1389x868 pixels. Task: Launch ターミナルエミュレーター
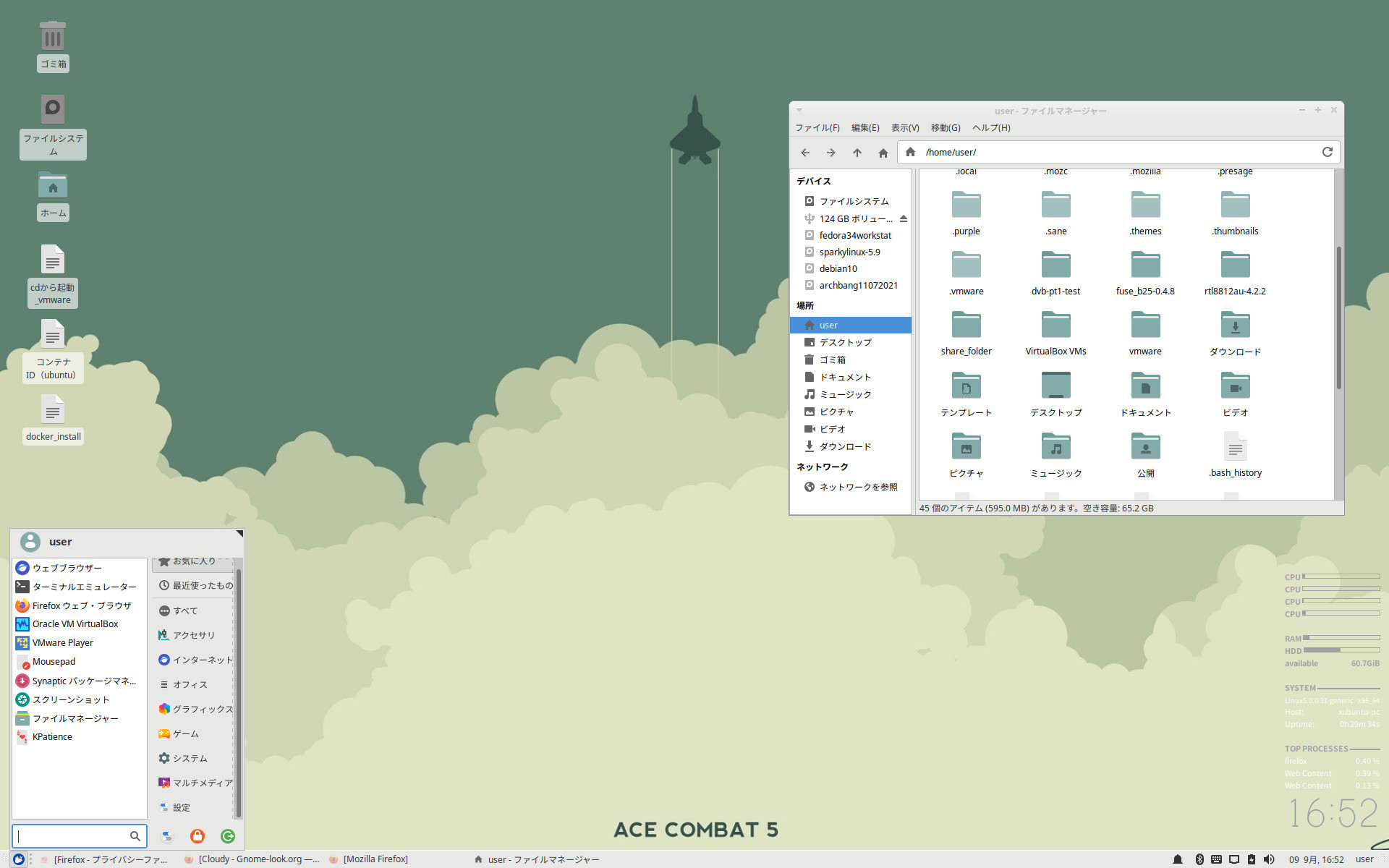pos(79,587)
